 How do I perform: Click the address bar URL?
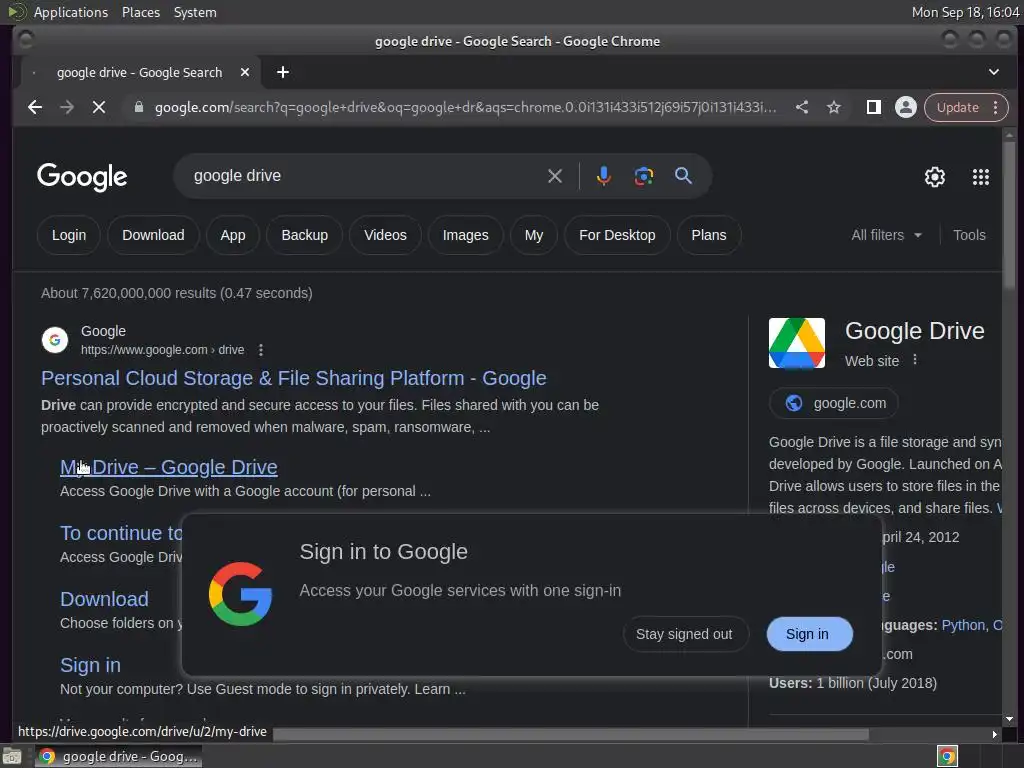465,107
